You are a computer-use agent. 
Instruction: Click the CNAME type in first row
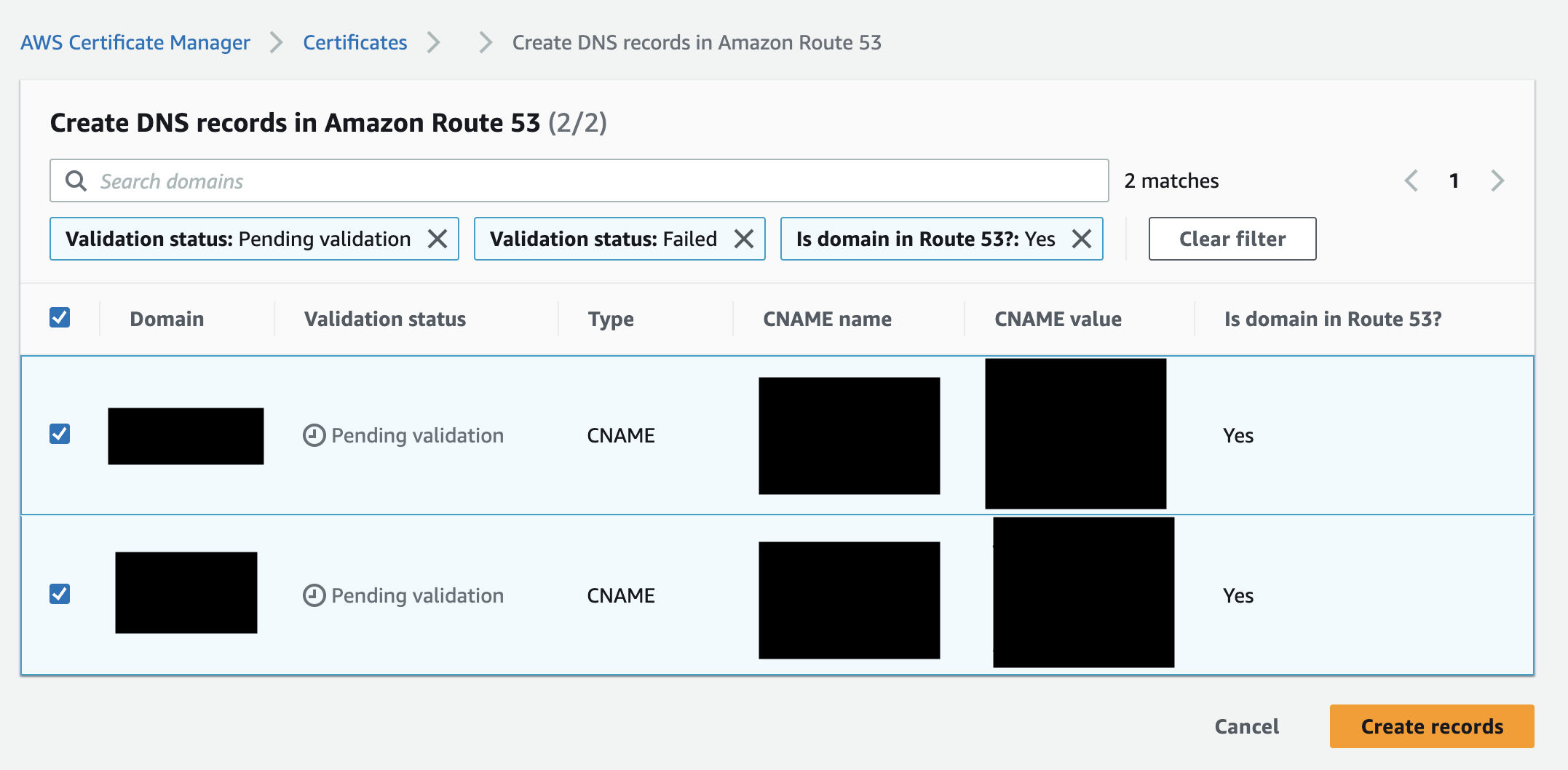pyautogui.click(x=621, y=435)
